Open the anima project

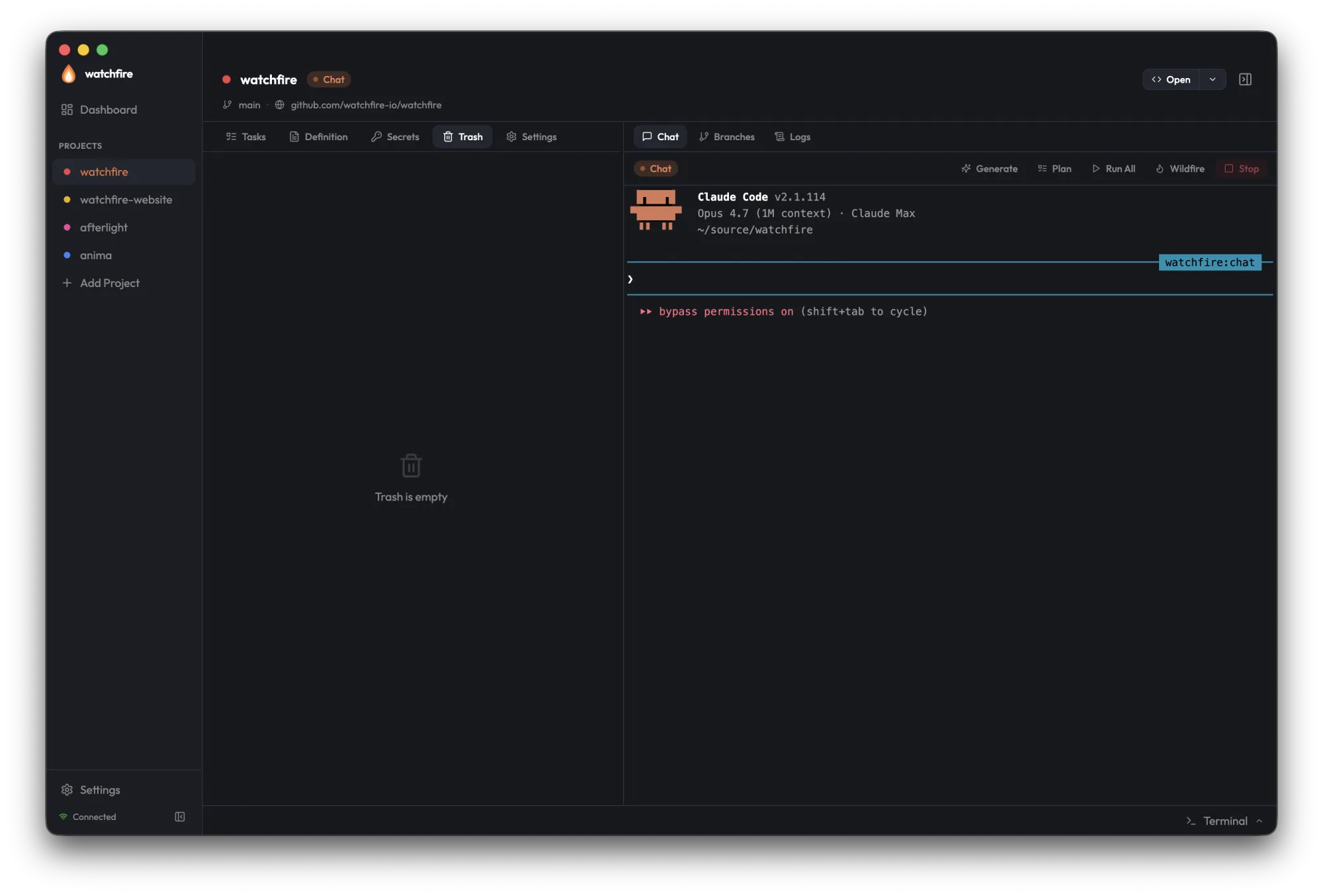click(124, 255)
